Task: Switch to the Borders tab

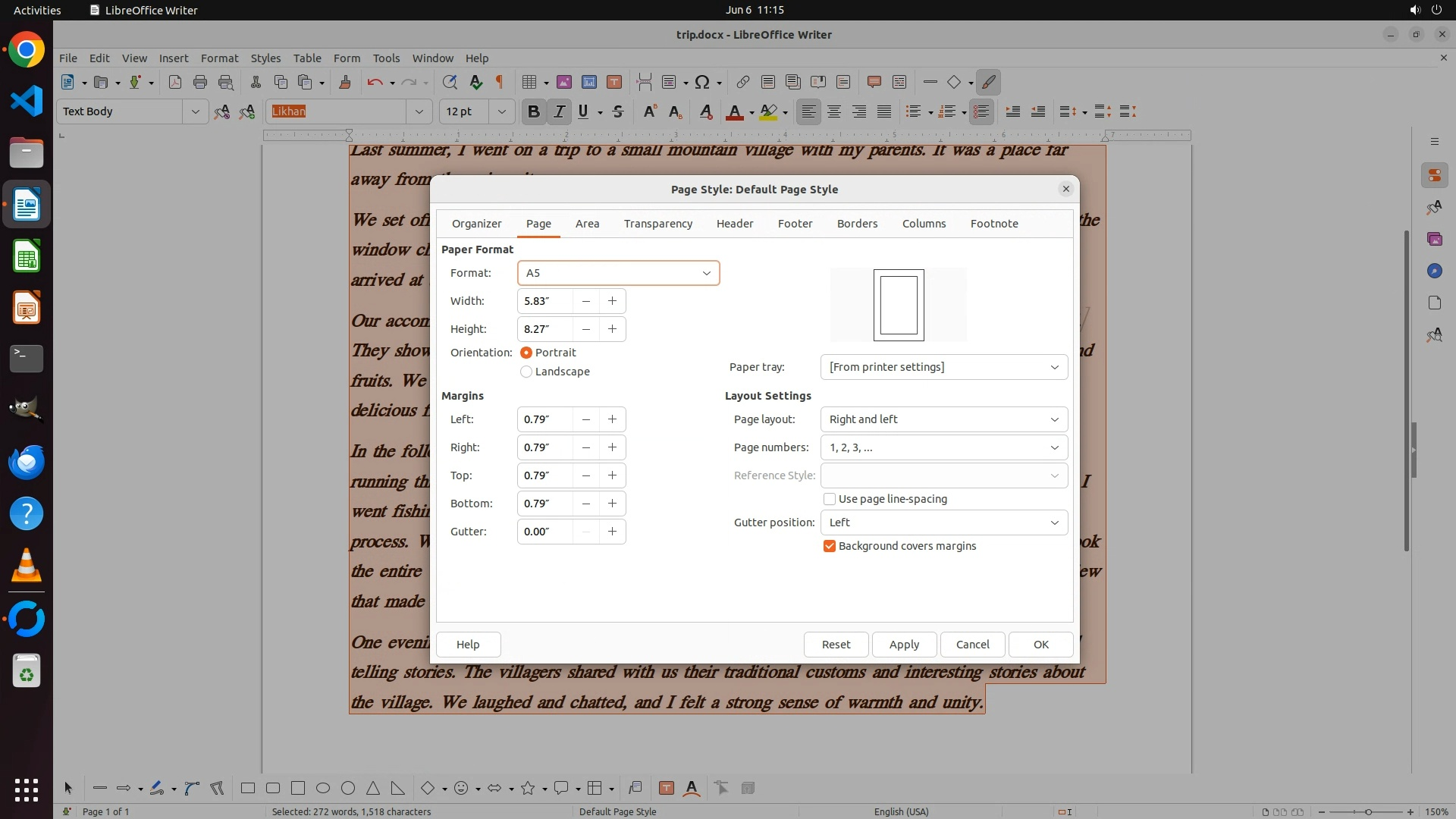Action: [x=857, y=224]
